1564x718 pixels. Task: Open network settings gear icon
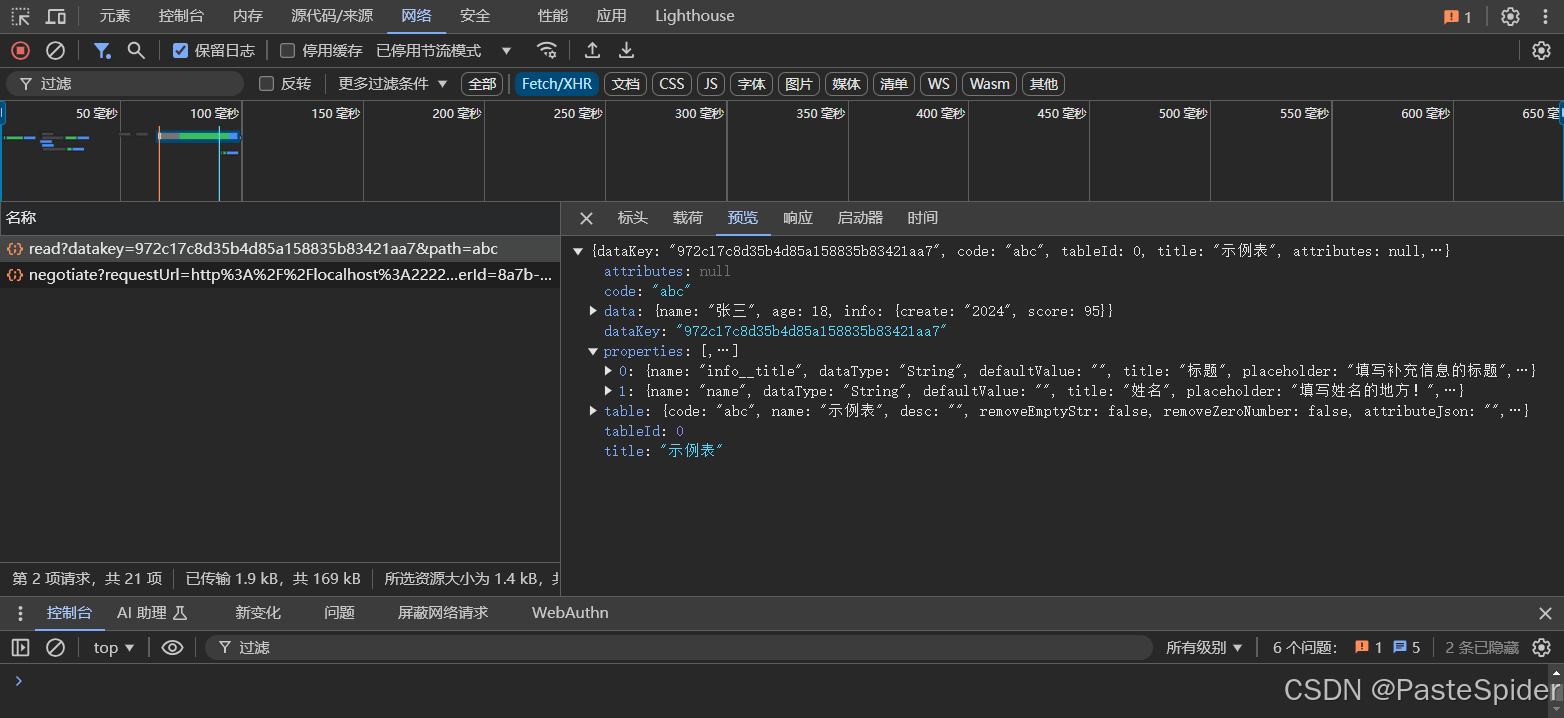tap(1541, 50)
